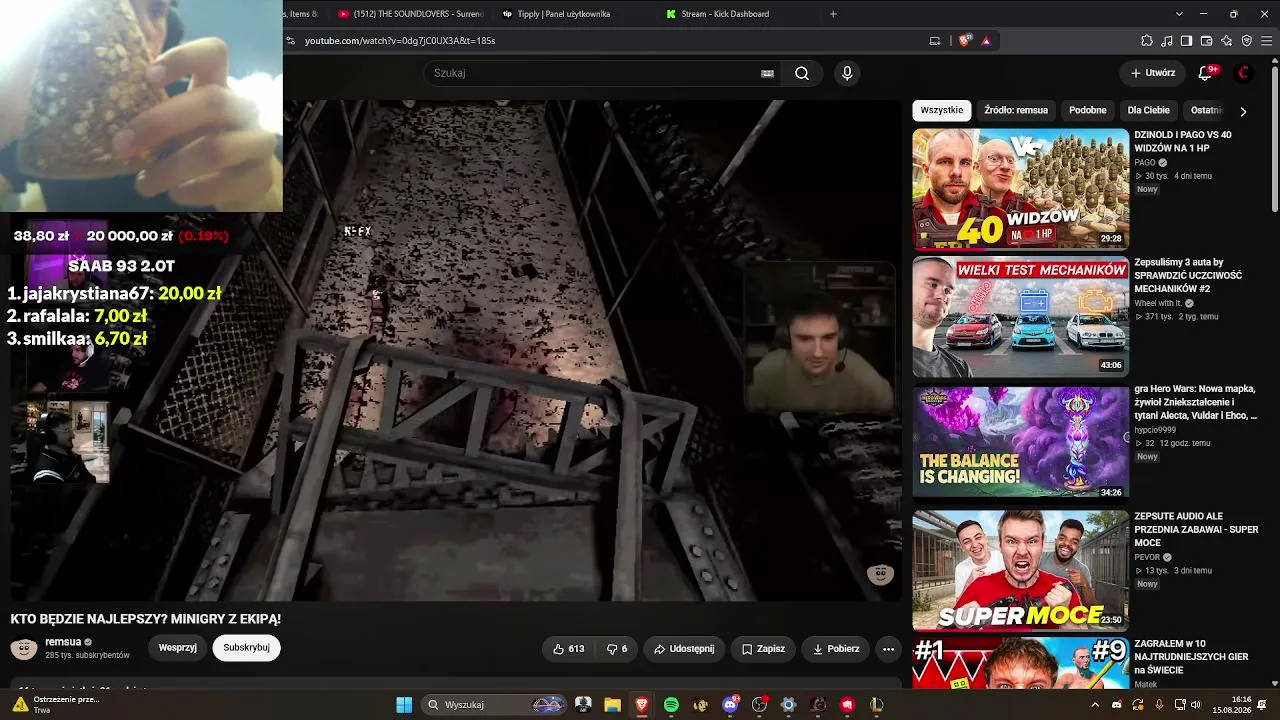Open the tab search dropdown chevron
This screenshot has width=1280, height=720.
[x=1179, y=14]
